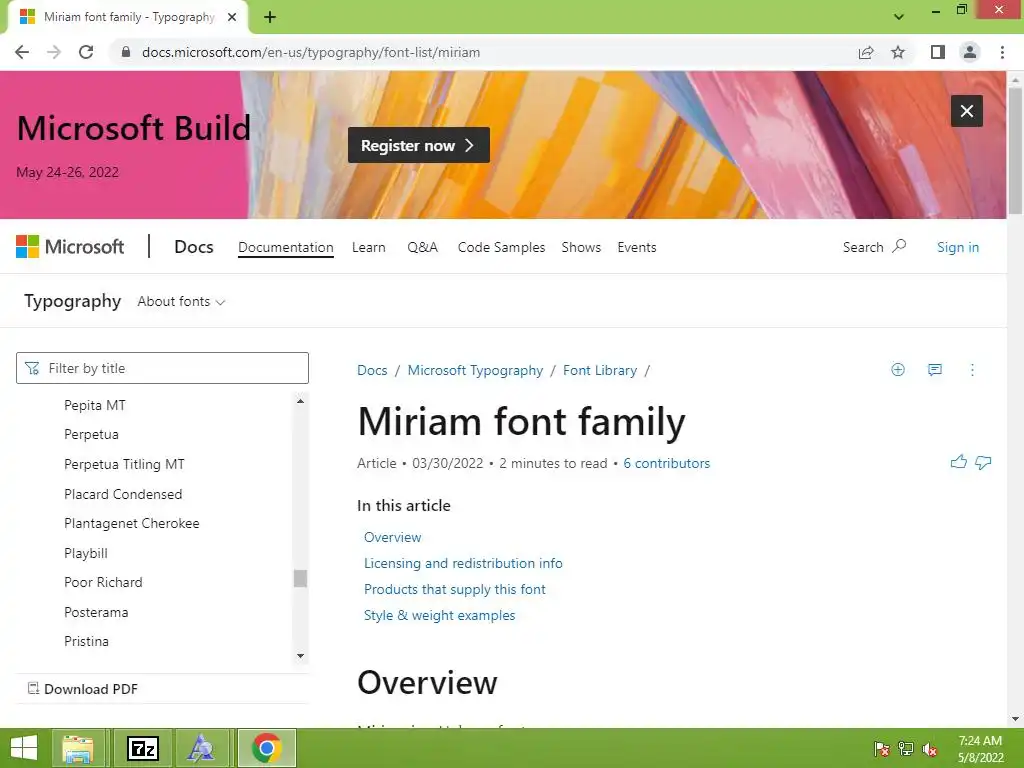1024x768 pixels.
Task: Click the Search magnifier in header
Action: coord(899,246)
